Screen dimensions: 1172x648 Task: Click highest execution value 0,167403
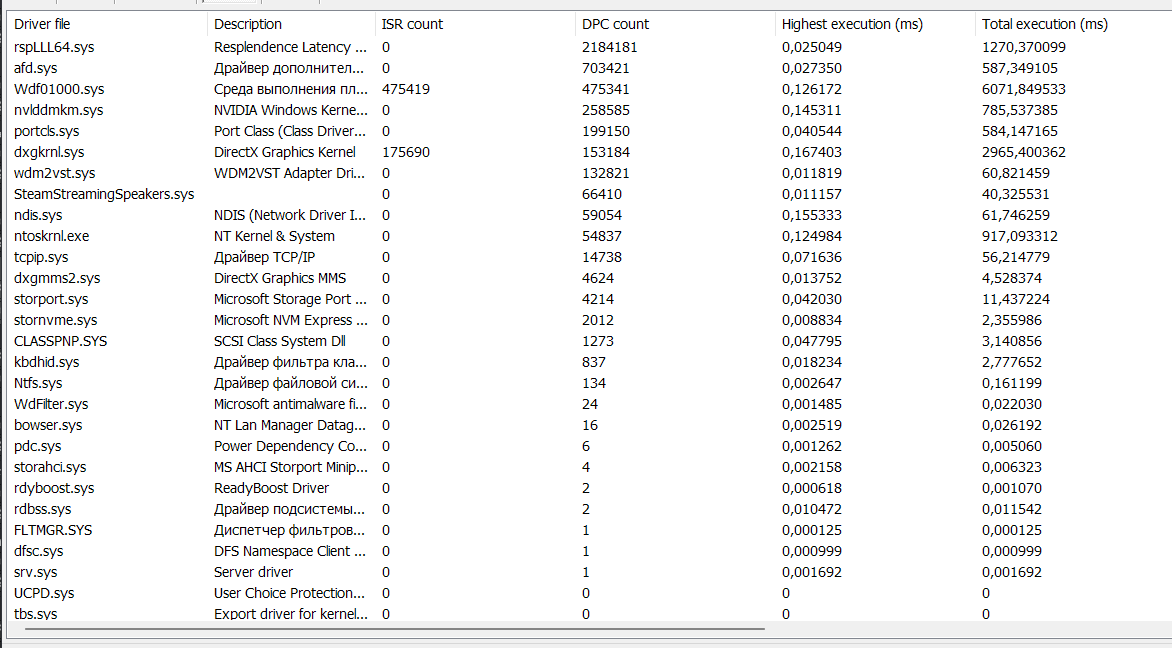click(x=812, y=152)
